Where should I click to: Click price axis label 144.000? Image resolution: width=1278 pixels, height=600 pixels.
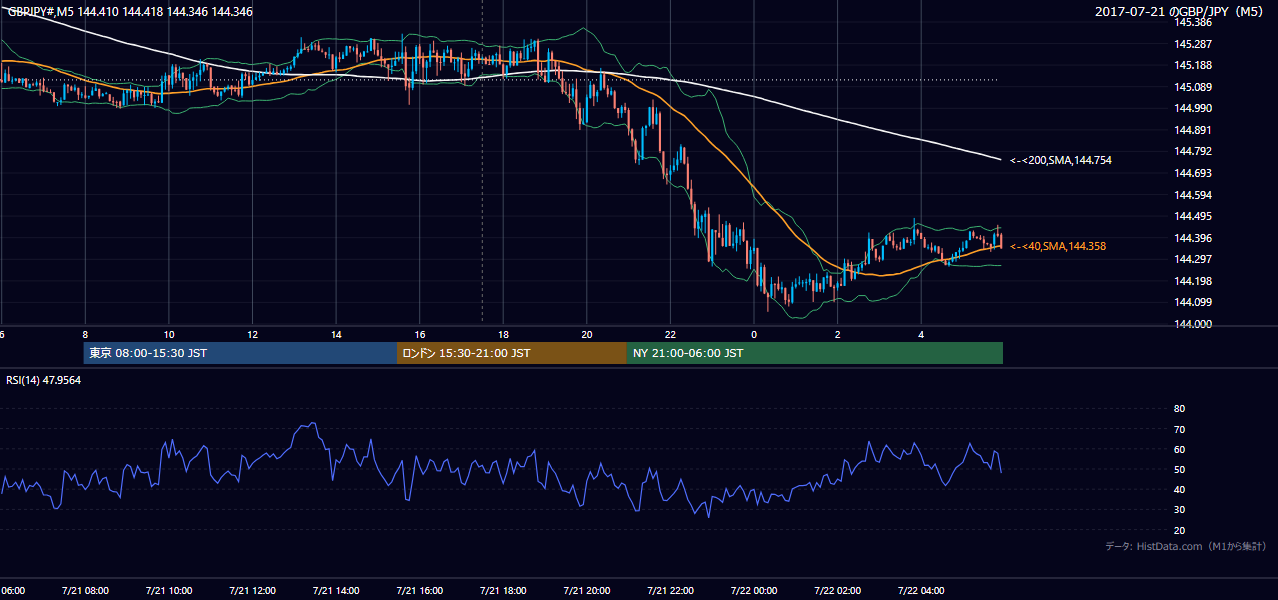[1194, 324]
